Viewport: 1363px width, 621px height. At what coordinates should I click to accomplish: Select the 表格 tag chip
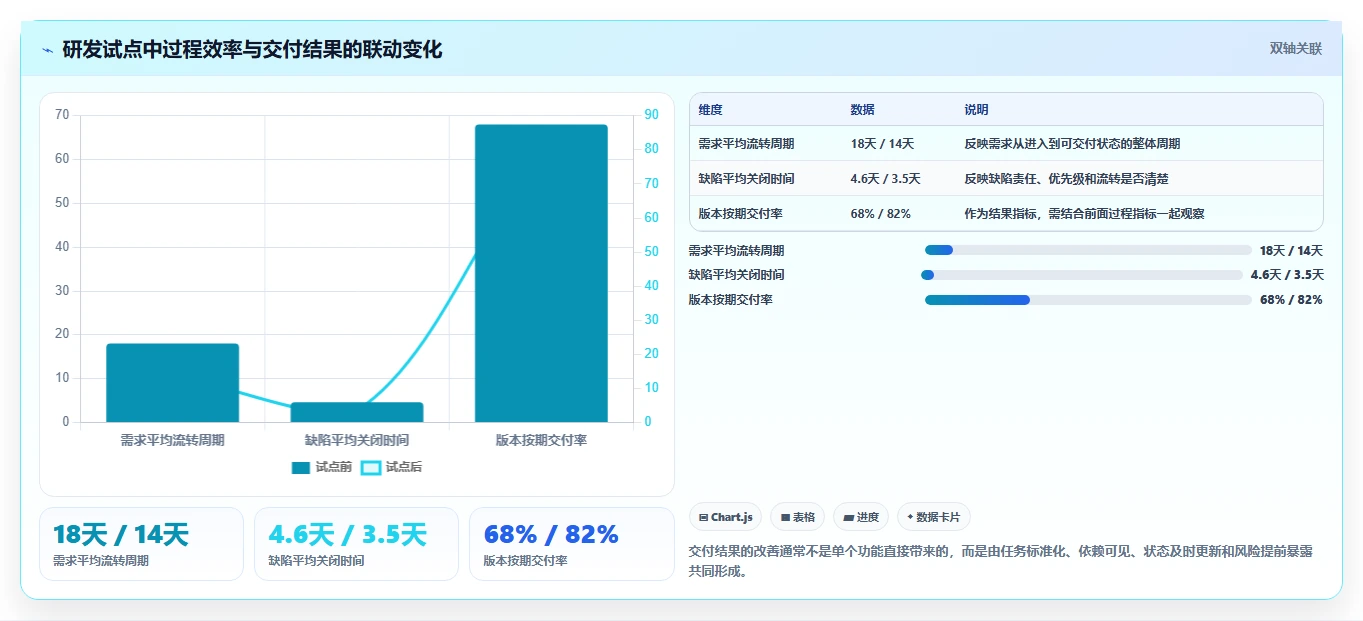798,517
